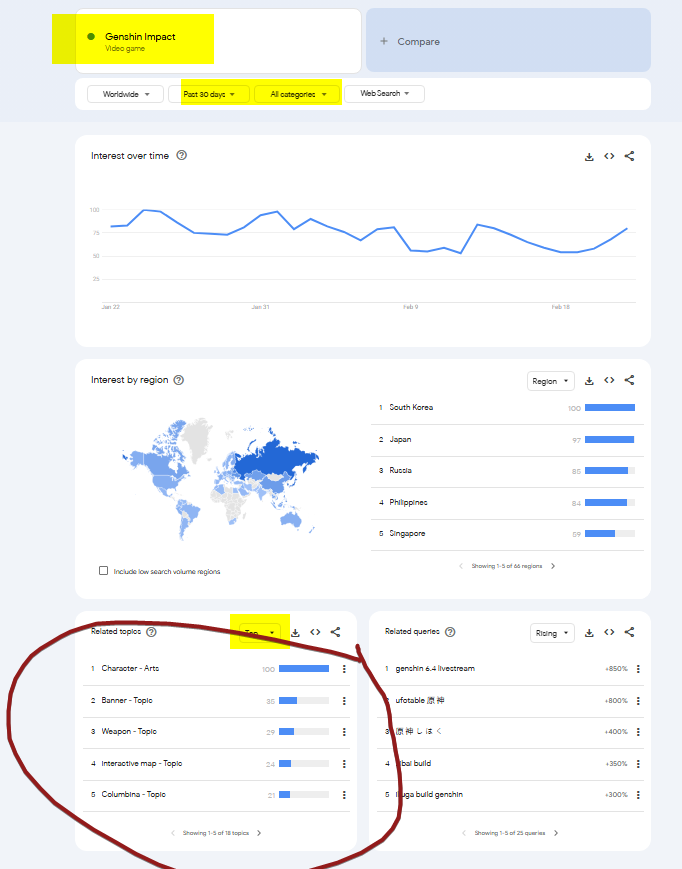Open more options for +300% build genshin query
Image resolution: width=682 pixels, height=869 pixels.
point(638,795)
